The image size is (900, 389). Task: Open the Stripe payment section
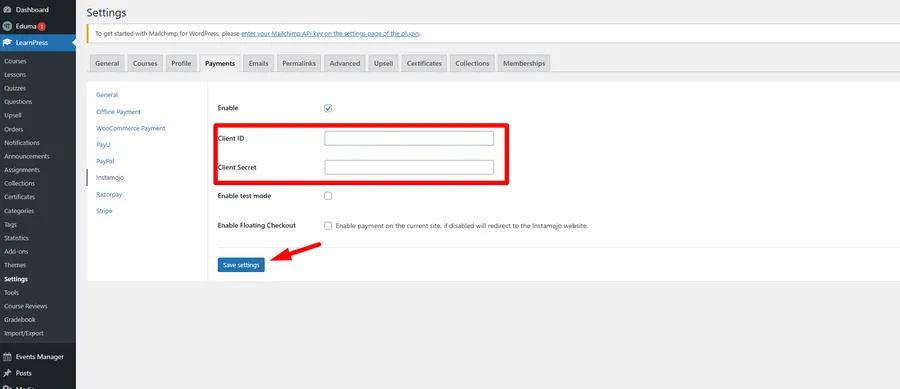coord(104,211)
